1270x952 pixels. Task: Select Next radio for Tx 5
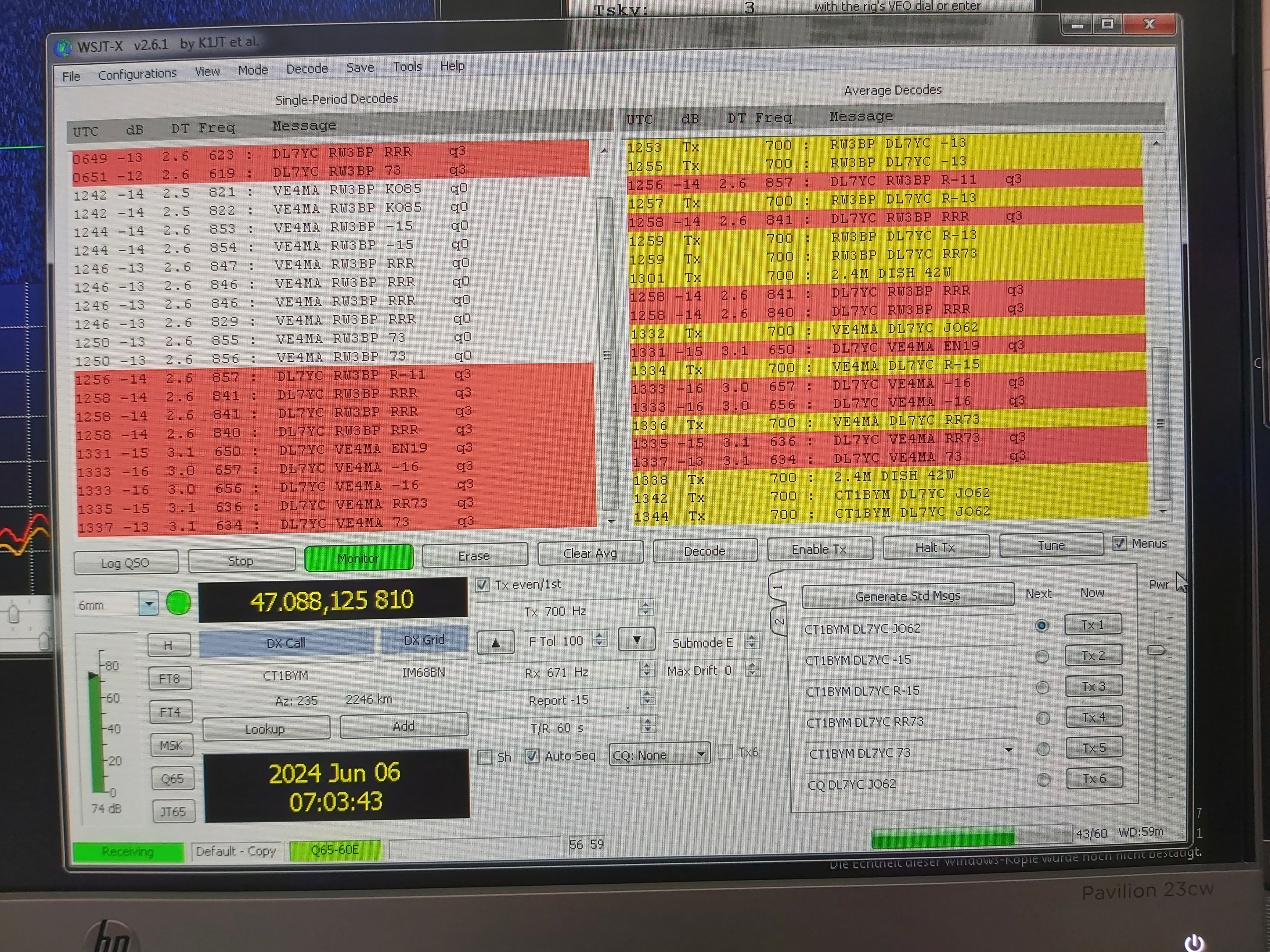1043,749
